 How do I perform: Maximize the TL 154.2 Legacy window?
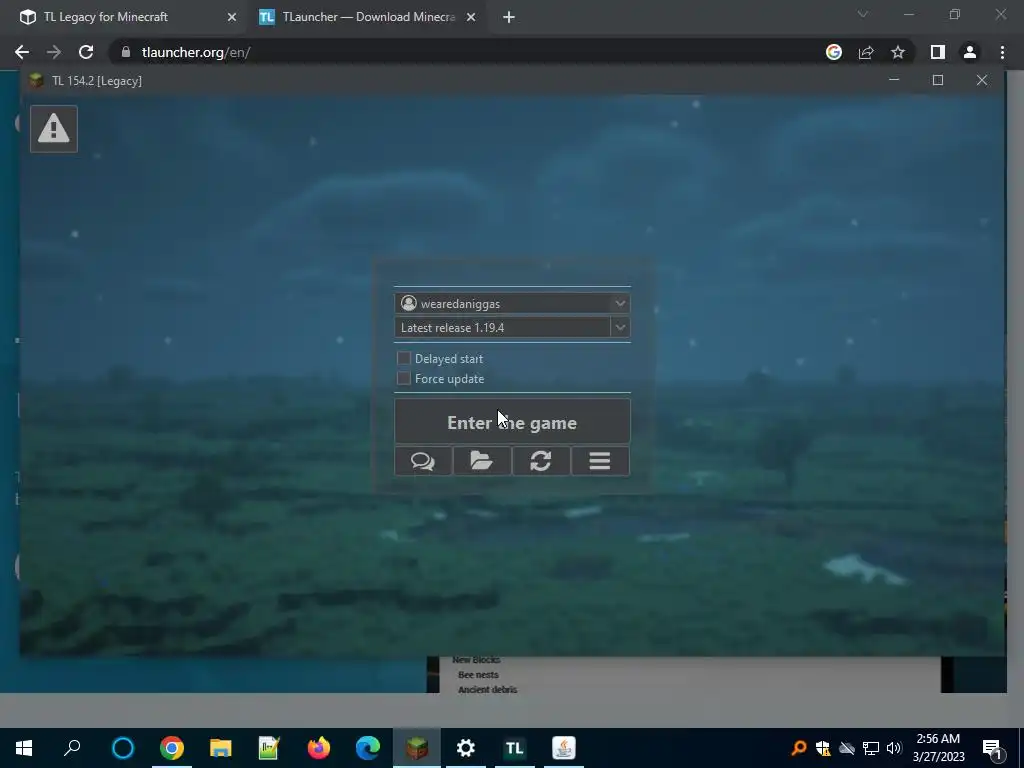(x=938, y=80)
